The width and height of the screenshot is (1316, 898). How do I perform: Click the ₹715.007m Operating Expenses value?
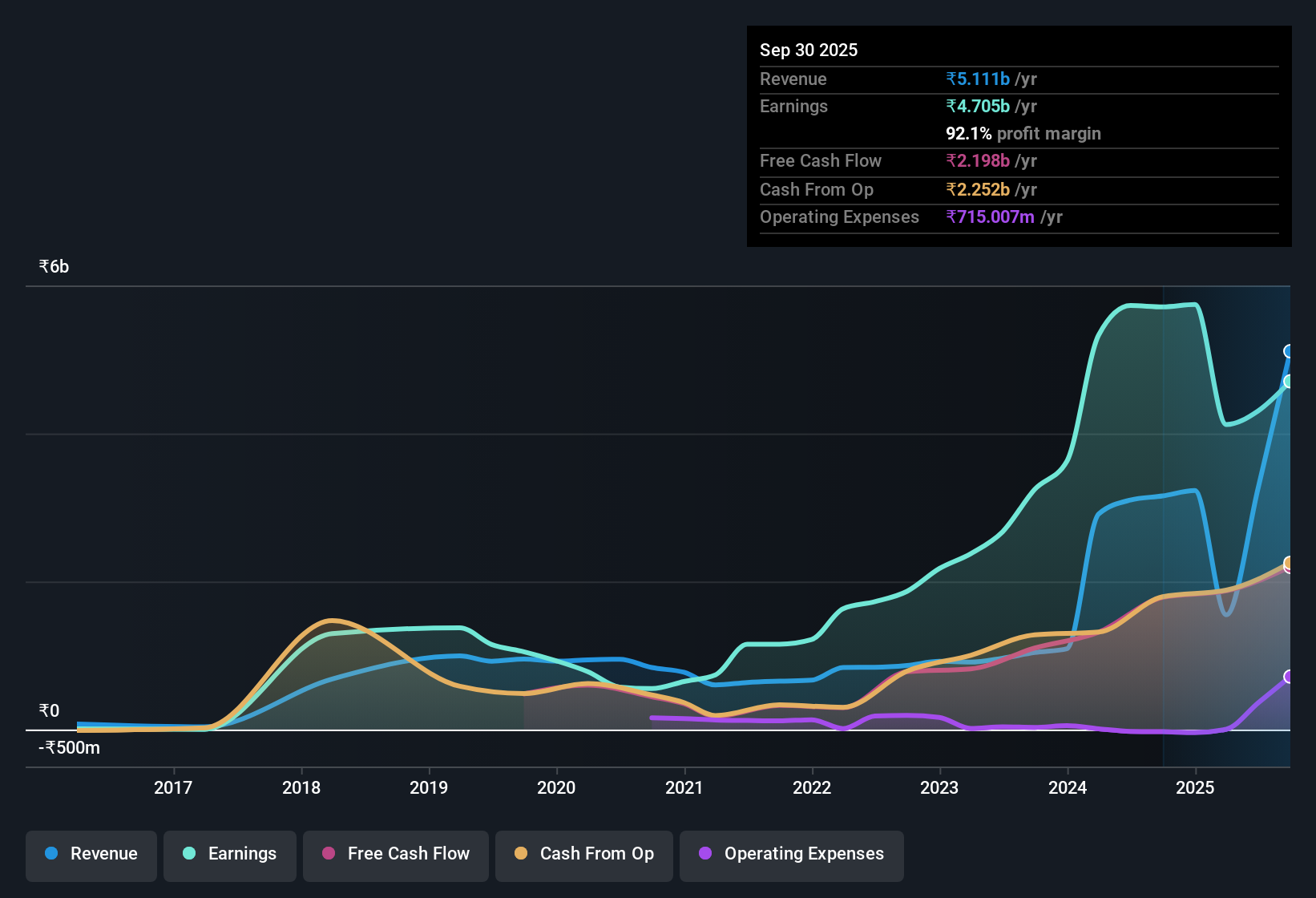(x=990, y=216)
